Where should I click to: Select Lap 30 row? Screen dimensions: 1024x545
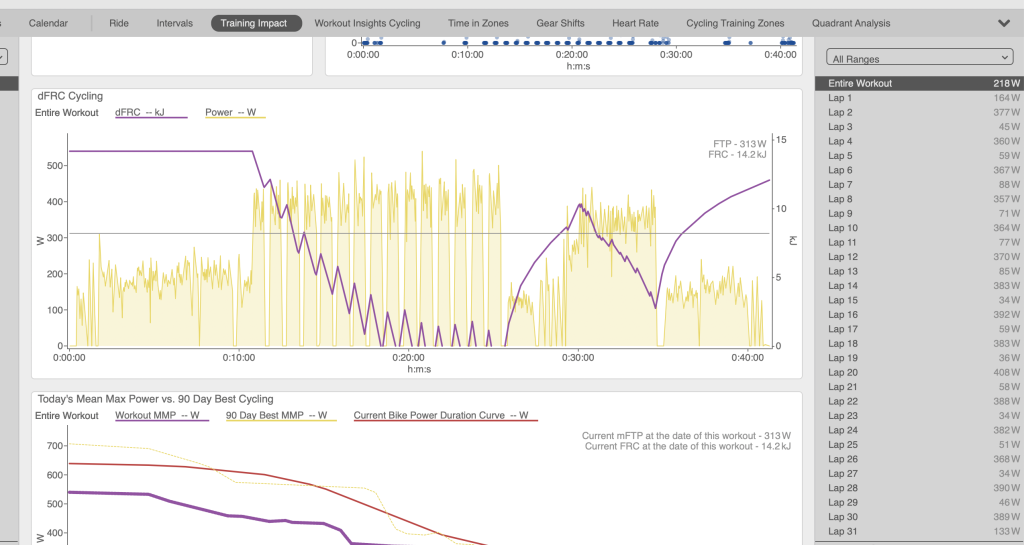920,517
